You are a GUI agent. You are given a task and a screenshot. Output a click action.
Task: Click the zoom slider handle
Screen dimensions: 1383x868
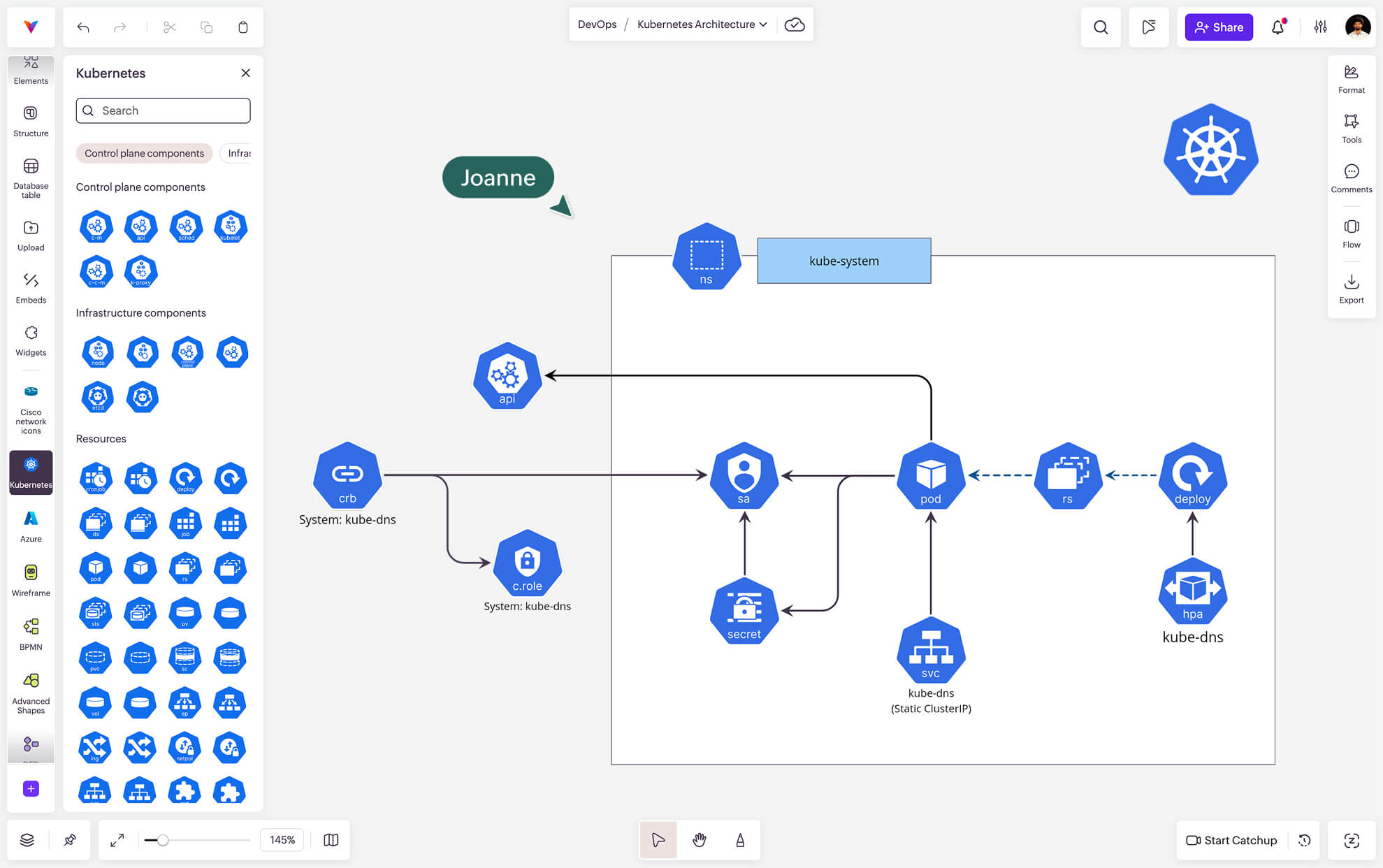click(x=162, y=840)
